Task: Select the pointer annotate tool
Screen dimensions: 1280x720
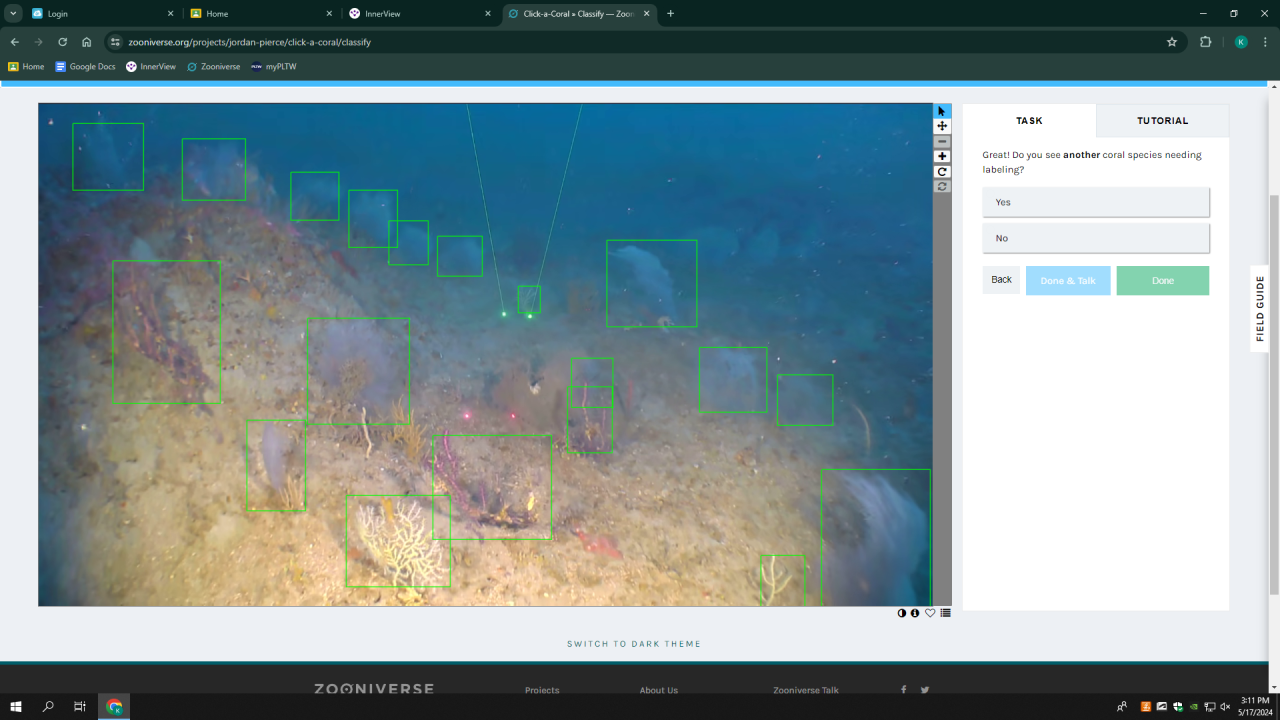Action: 942,111
